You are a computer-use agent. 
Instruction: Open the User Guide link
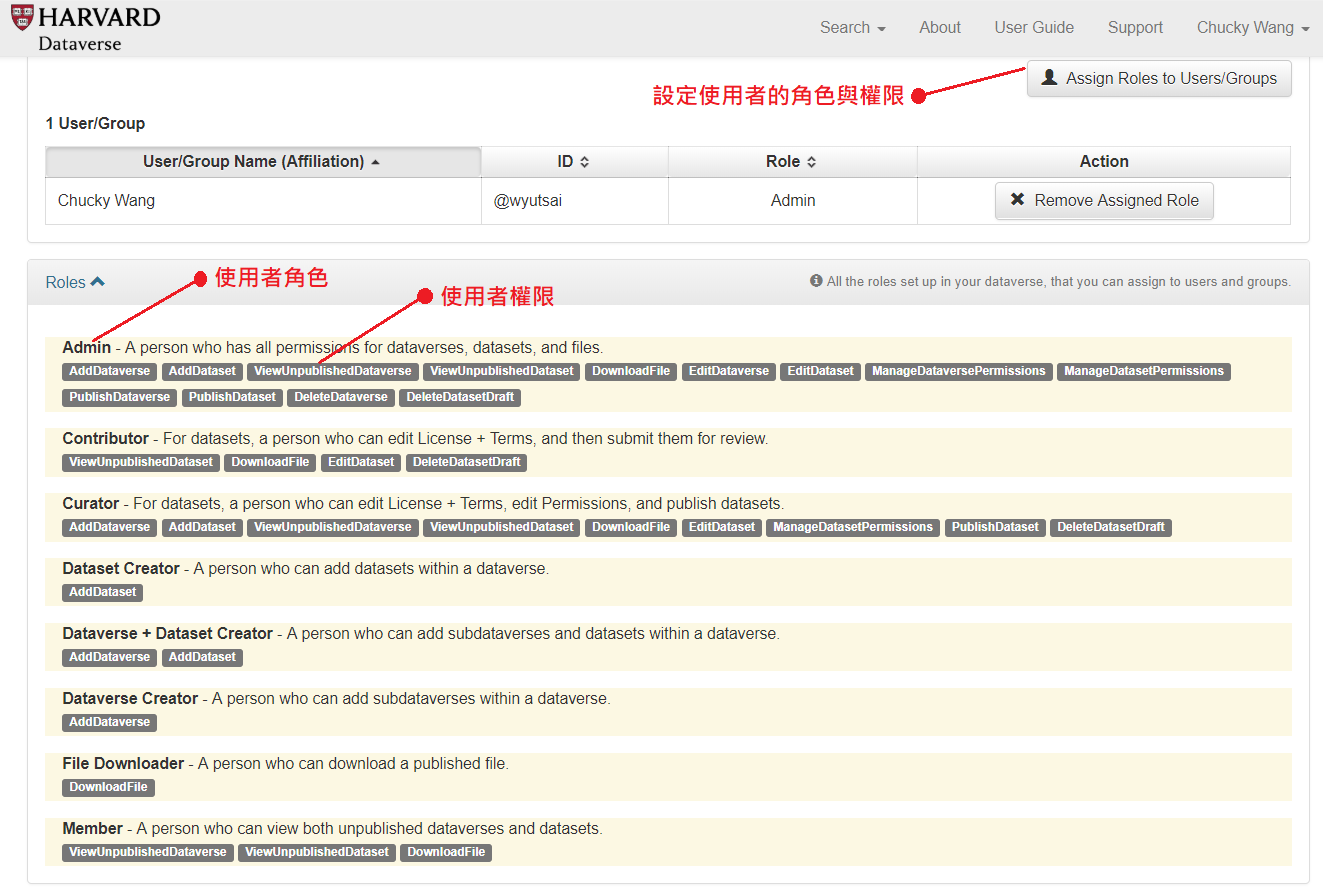(x=1034, y=28)
